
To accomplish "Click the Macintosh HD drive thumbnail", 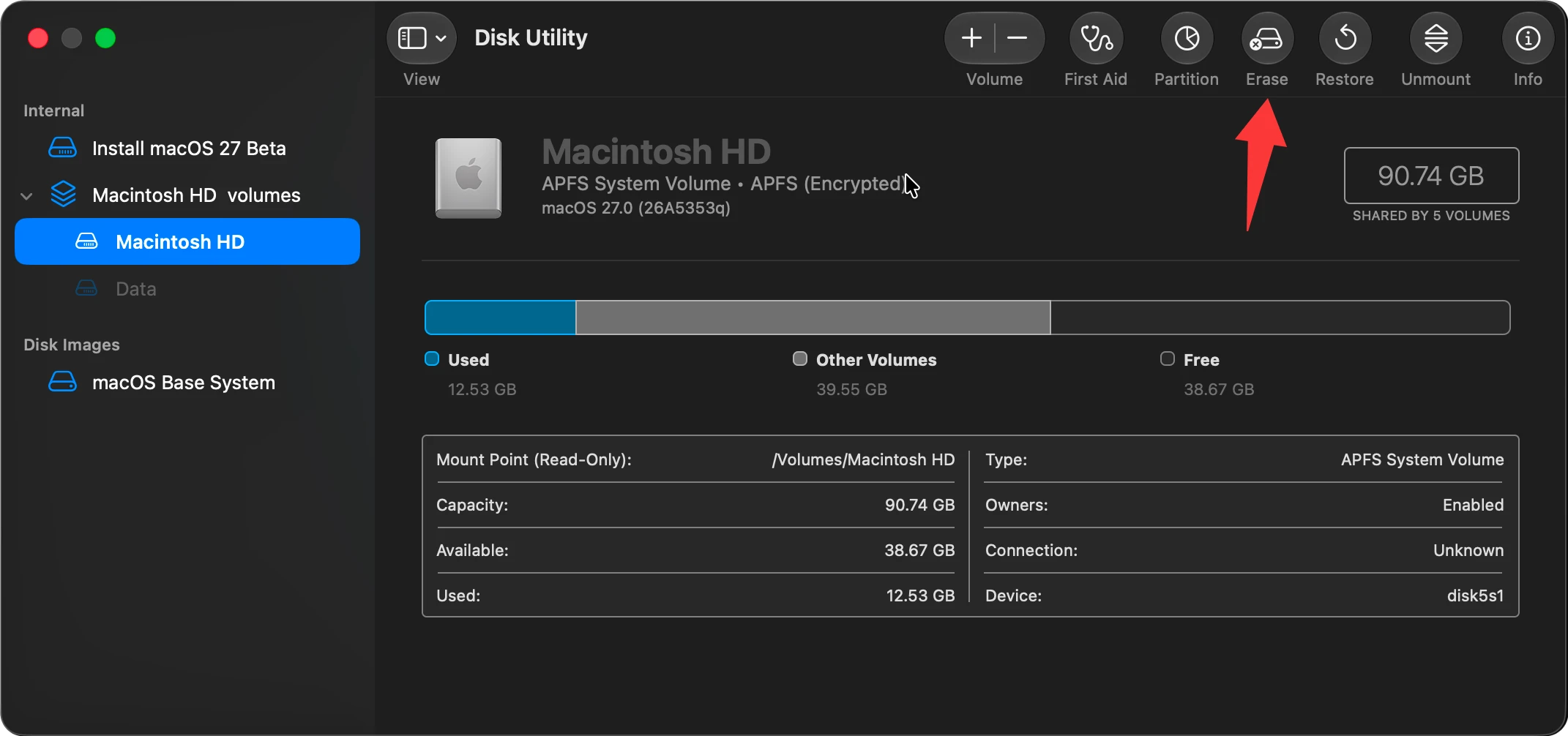I will point(468,178).
